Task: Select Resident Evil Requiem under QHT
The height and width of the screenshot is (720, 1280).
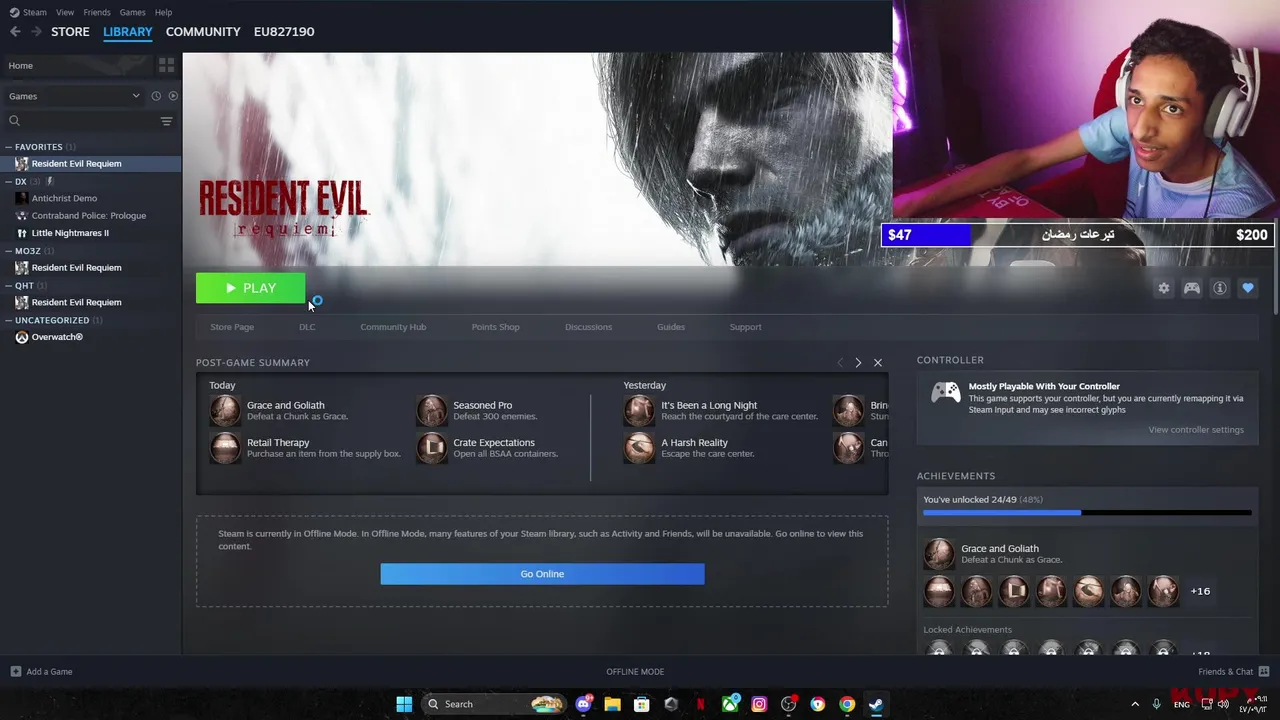Action: tap(76, 302)
